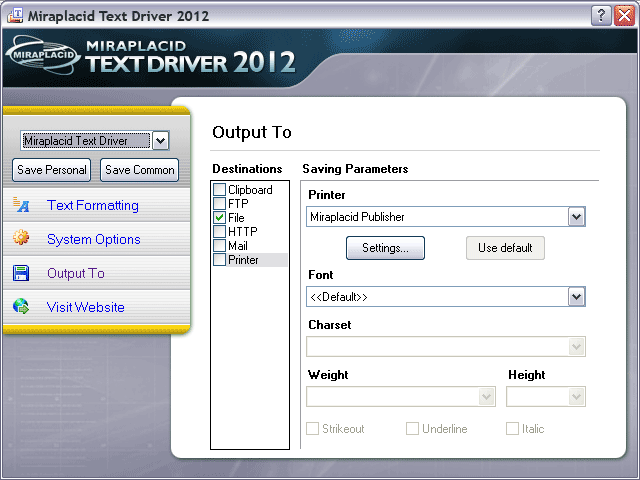
Task: Toggle the Strikeout checkbox
Action: (x=313, y=429)
